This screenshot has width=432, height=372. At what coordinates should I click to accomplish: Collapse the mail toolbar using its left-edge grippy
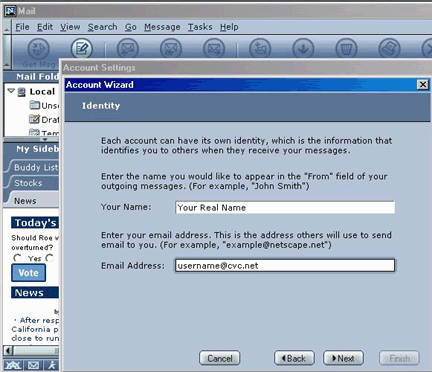(7, 52)
